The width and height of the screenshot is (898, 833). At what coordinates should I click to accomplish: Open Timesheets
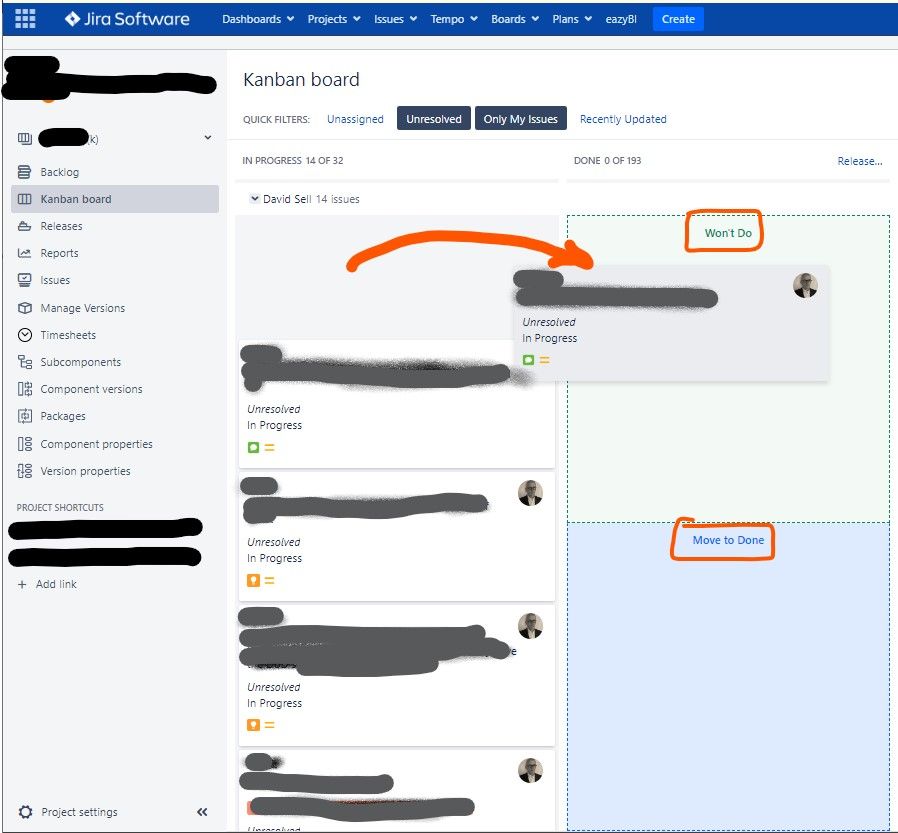[68, 335]
